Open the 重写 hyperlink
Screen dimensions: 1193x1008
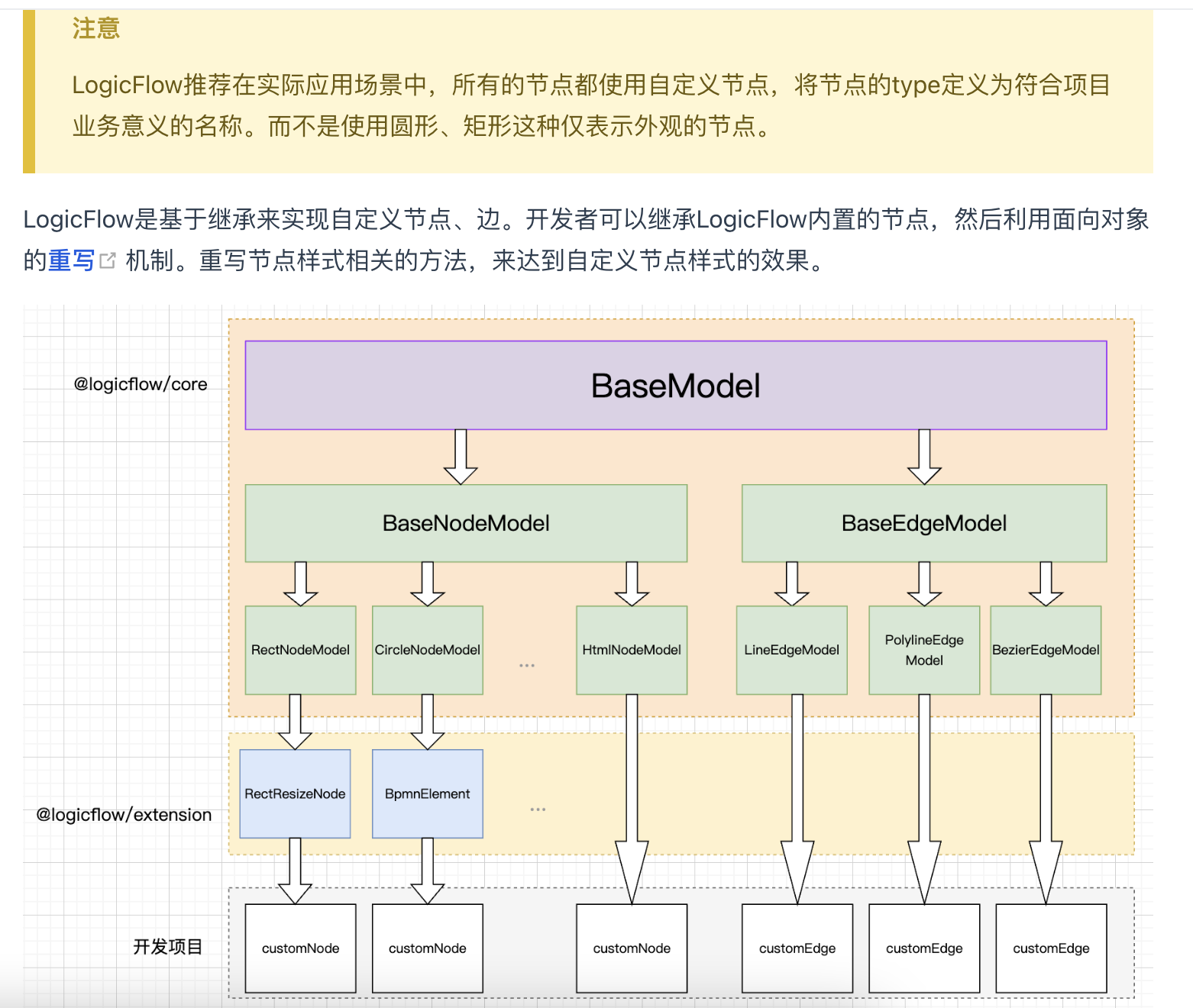coord(71,260)
